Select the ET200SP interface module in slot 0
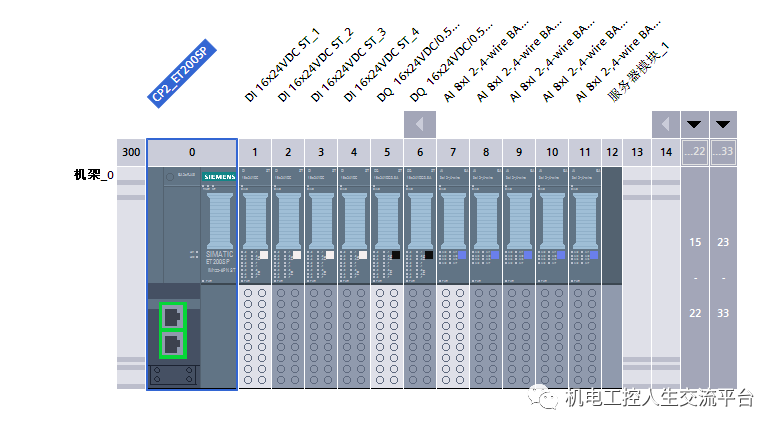 click(x=192, y=278)
